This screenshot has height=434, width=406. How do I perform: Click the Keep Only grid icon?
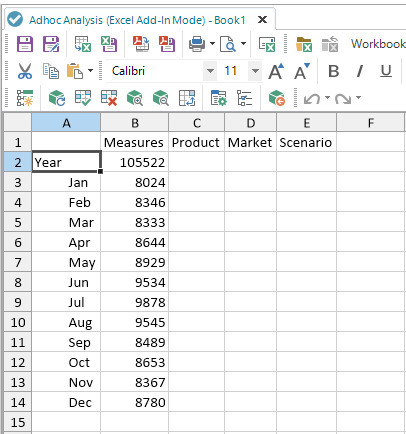[83, 98]
